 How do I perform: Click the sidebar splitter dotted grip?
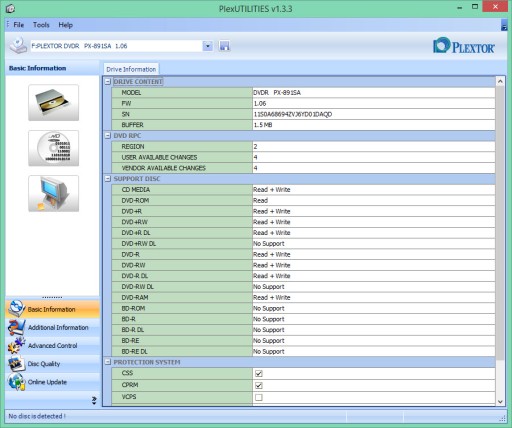[52, 297]
